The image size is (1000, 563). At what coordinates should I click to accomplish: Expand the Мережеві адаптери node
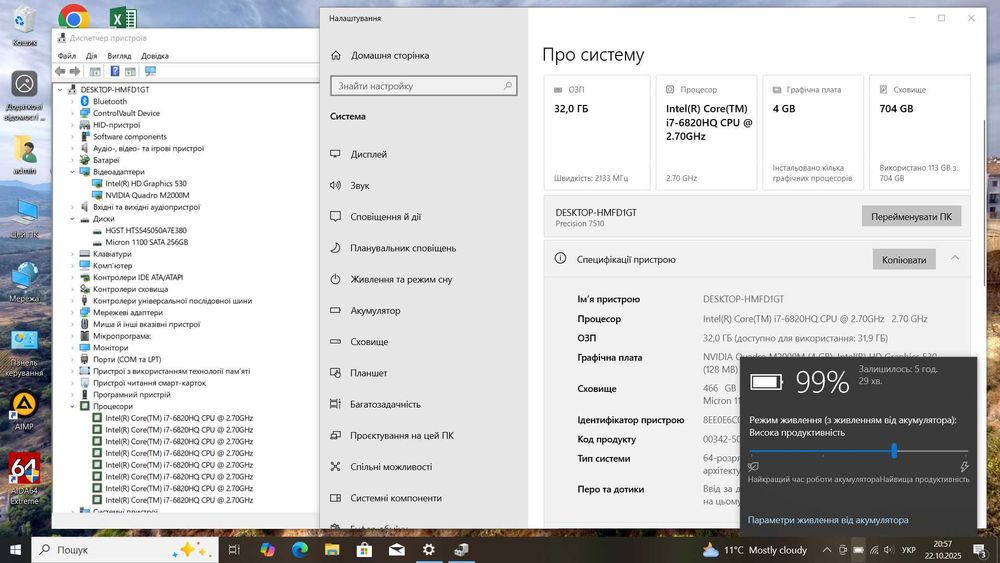tap(72, 312)
